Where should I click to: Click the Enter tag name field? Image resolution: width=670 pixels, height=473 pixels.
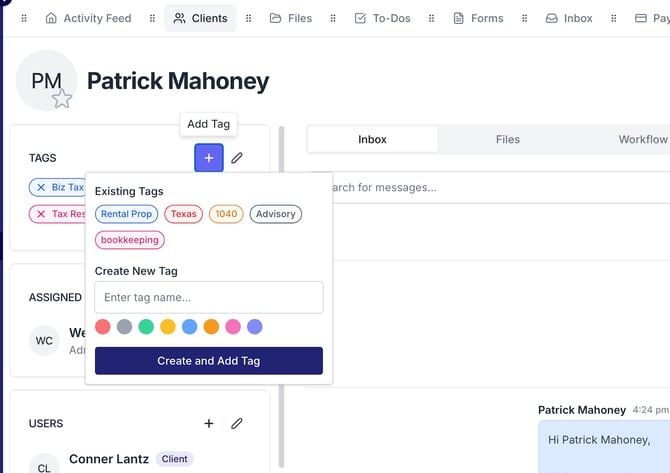[x=208, y=297]
